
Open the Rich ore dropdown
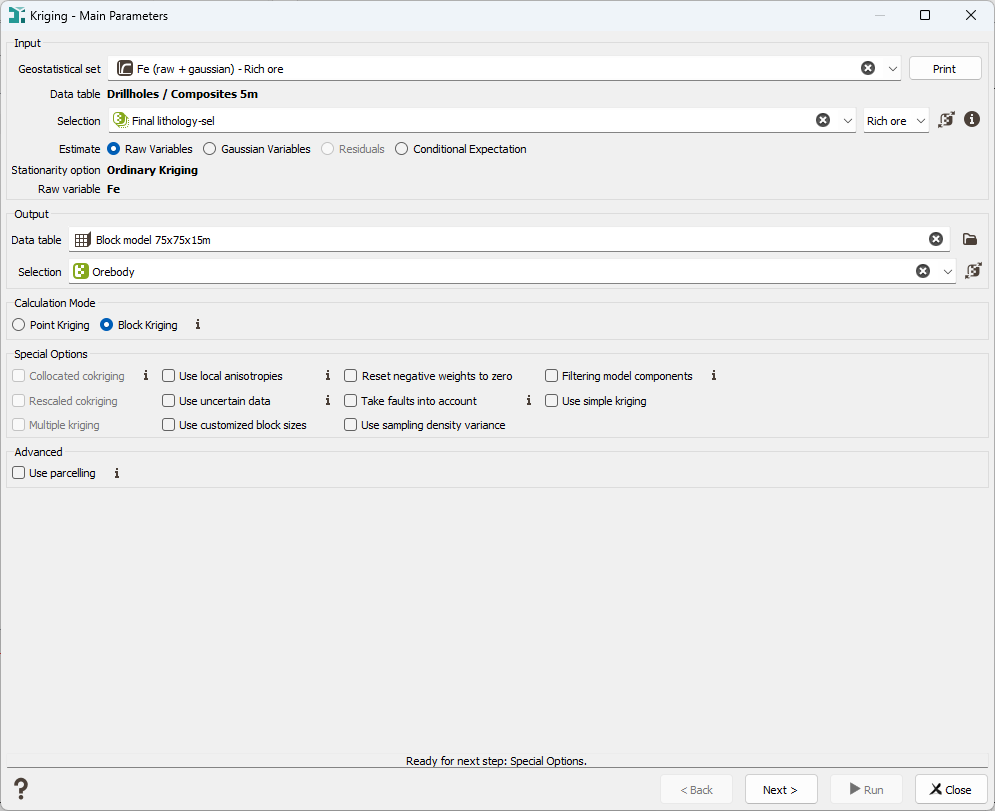pyautogui.click(x=896, y=121)
